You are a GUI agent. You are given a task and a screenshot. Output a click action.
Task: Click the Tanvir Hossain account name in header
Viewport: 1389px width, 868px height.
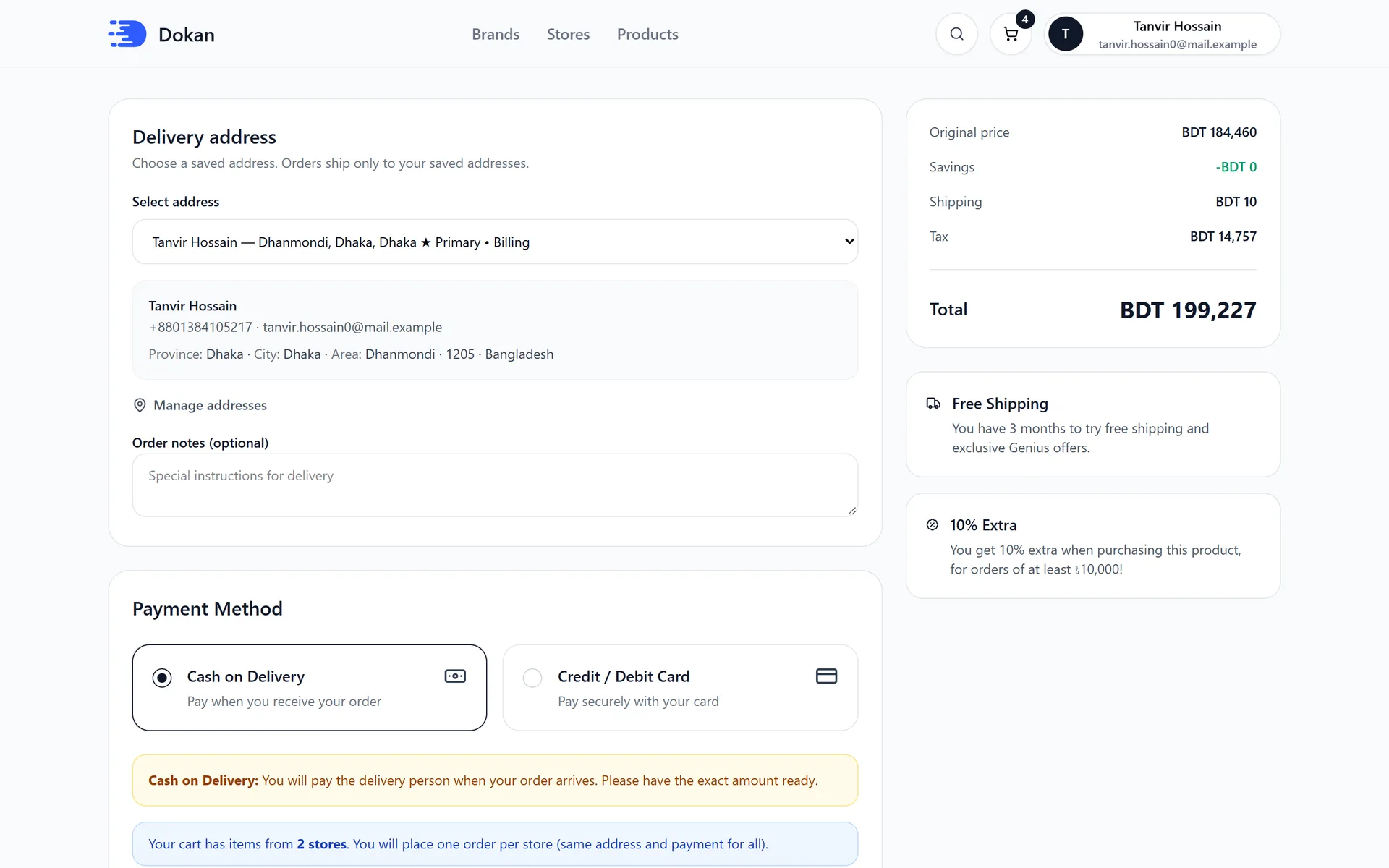[x=1177, y=26]
